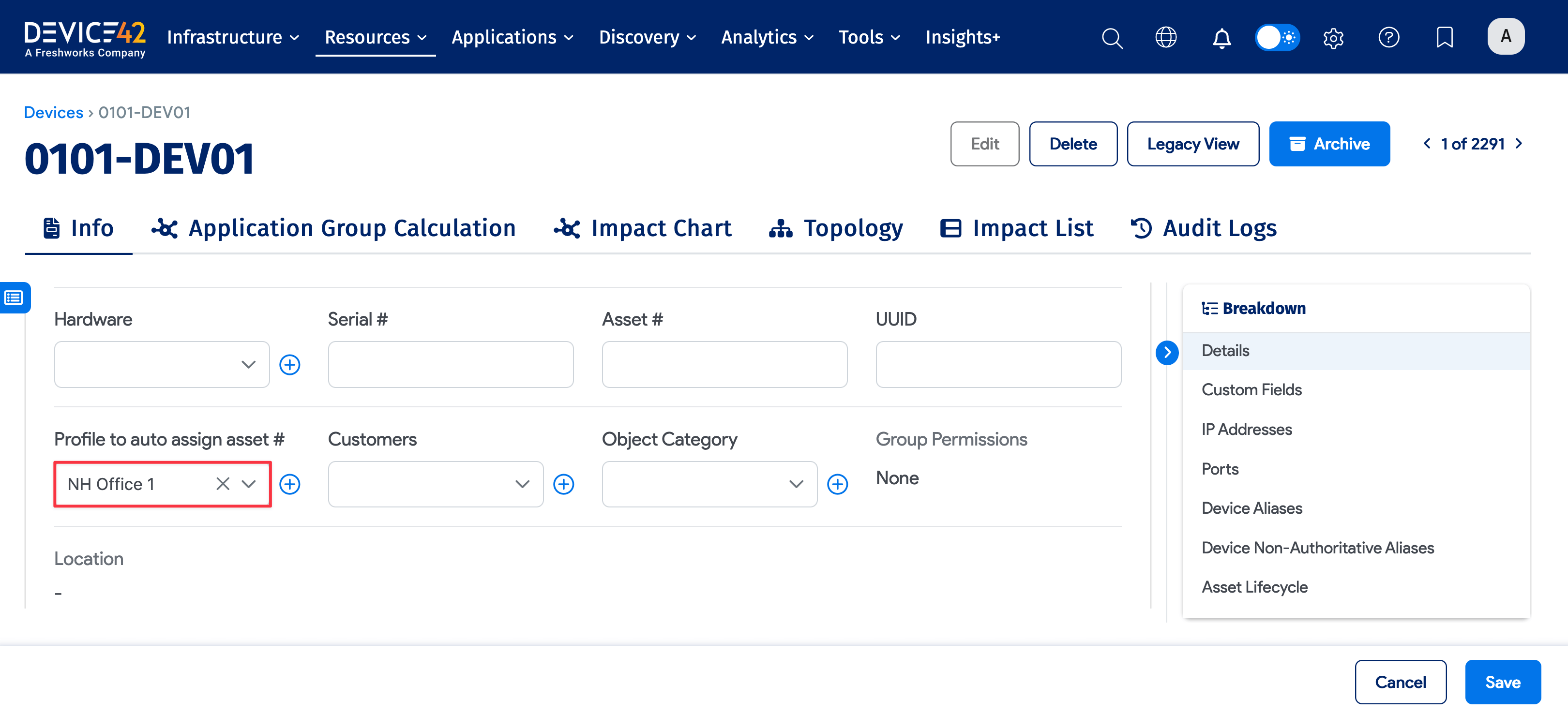Click the Device42 logo
1568x714 pixels.
coord(85,35)
